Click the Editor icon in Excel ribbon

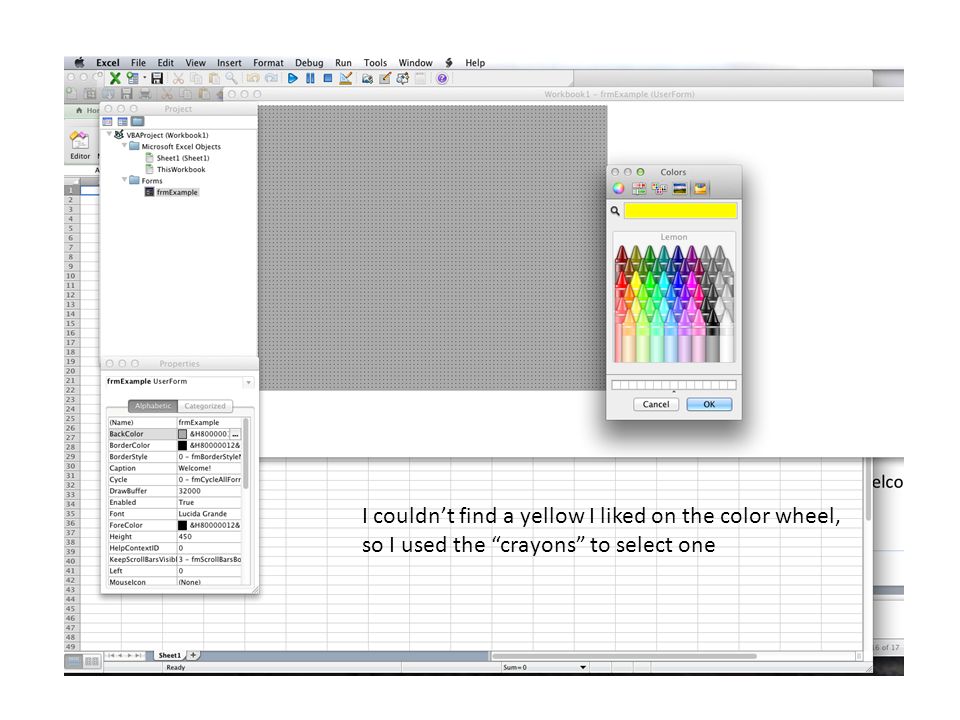pos(80,145)
